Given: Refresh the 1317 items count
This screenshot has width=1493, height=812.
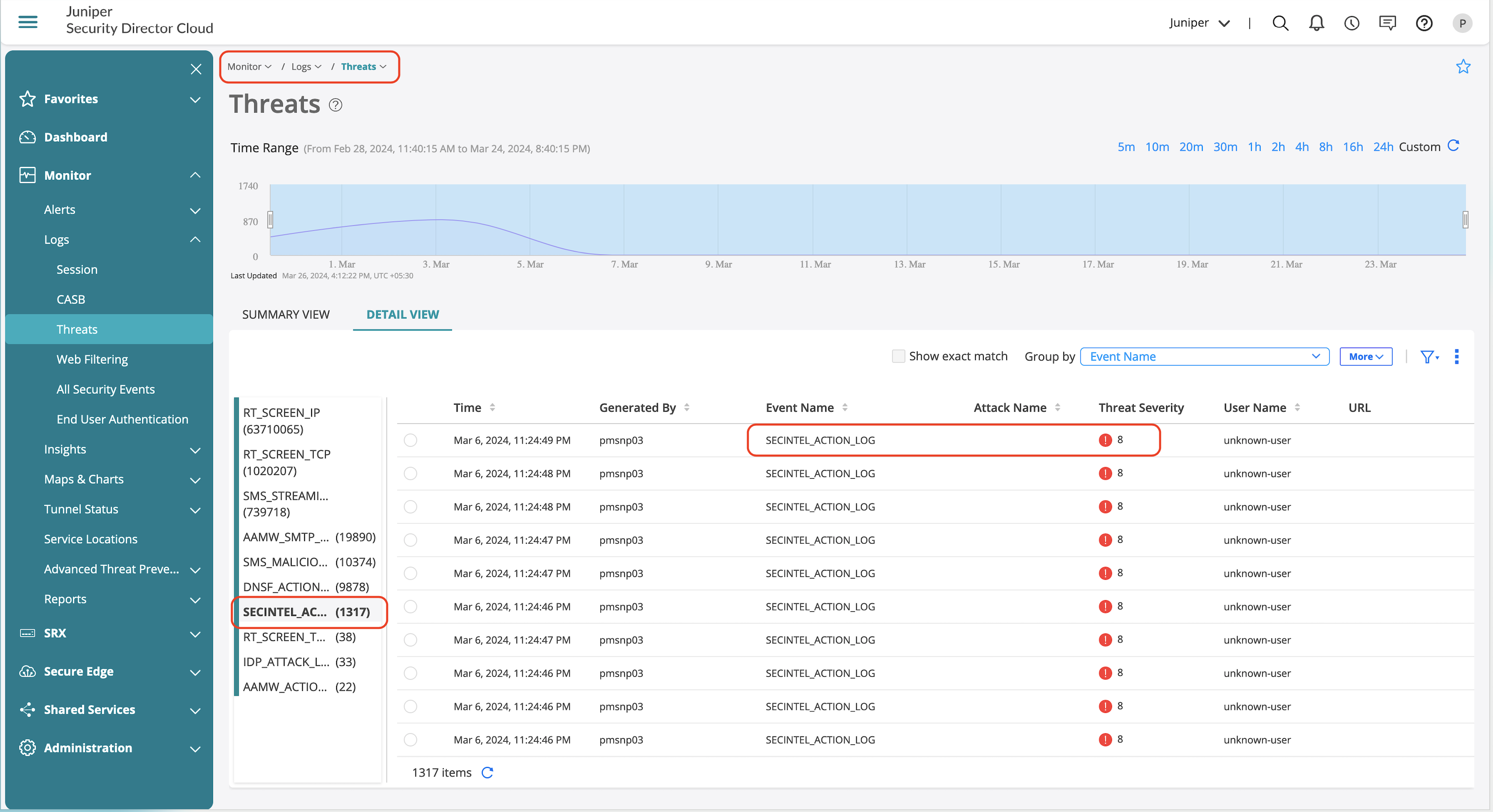Looking at the screenshot, I should pos(487,773).
